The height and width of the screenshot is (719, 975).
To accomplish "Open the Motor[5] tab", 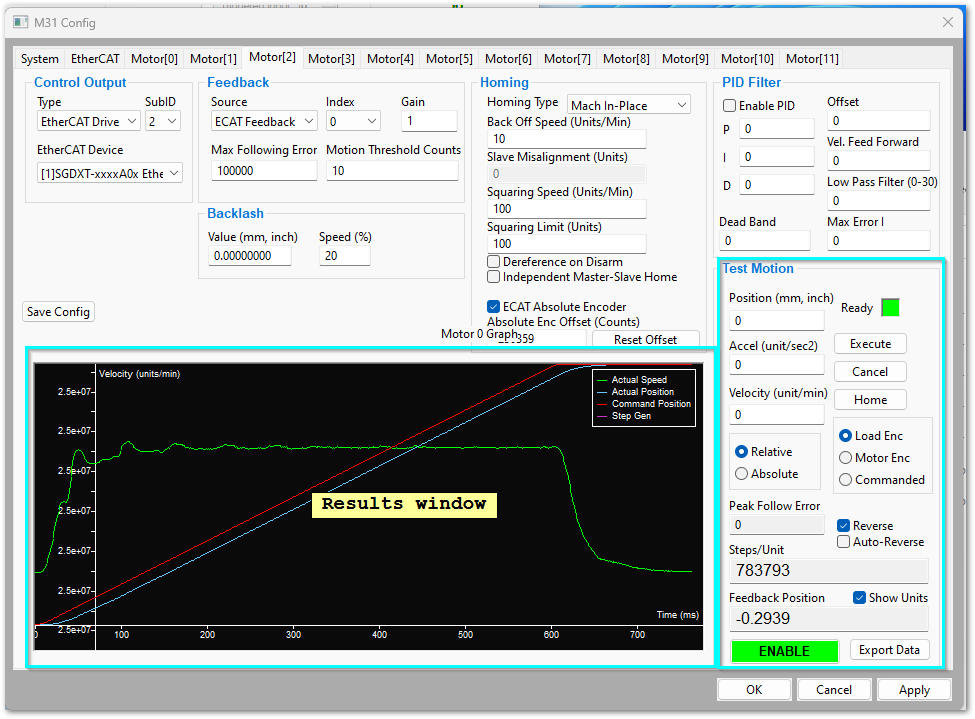I will (x=449, y=59).
